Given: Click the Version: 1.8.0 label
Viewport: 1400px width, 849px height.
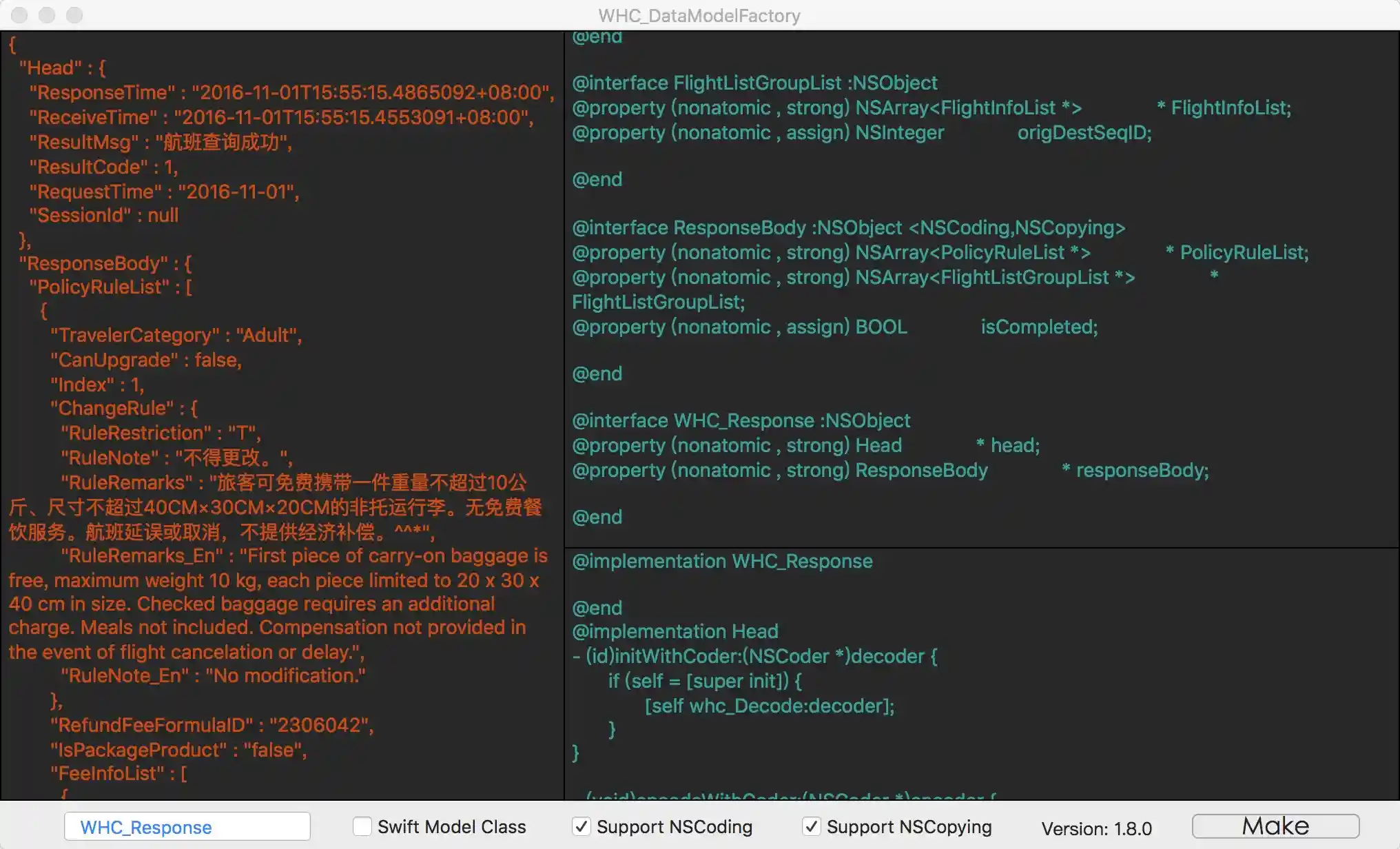Looking at the screenshot, I should [1096, 828].
